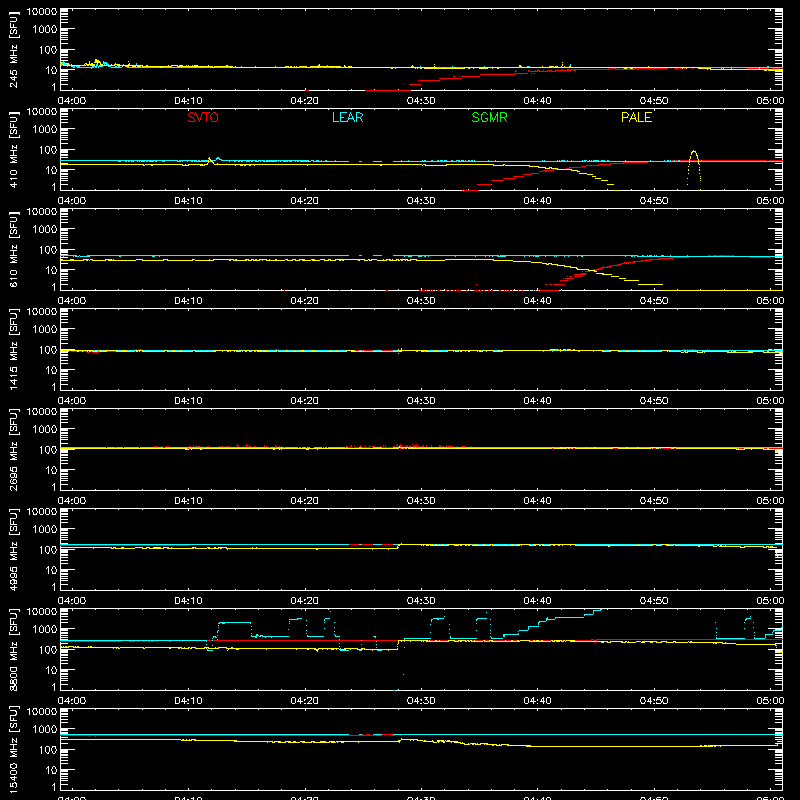Select the 8800 MHz [SFU] axis title

[x=13, y=649]
